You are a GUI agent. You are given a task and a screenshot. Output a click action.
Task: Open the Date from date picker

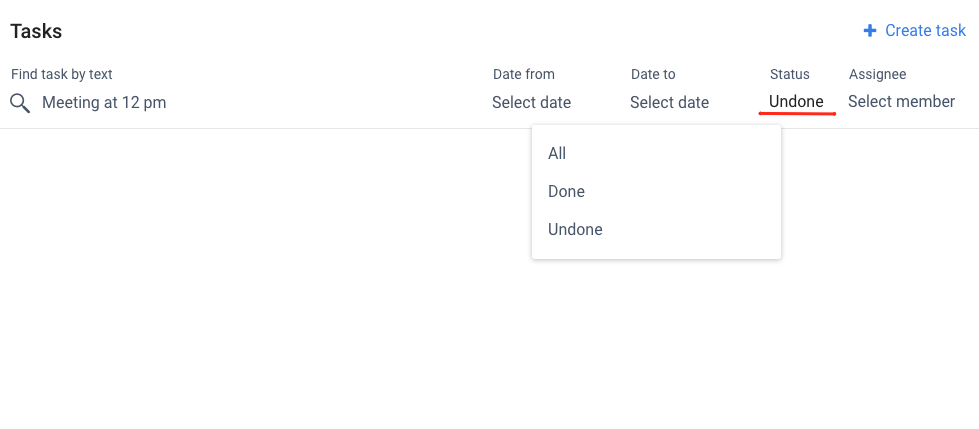[531, 102]
